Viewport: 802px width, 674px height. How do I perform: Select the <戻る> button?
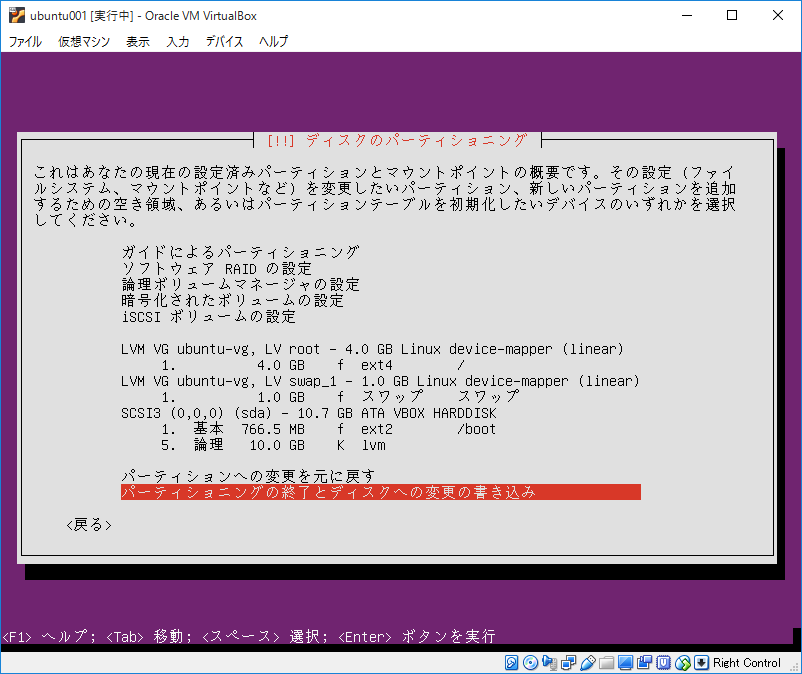coord(89,525)
